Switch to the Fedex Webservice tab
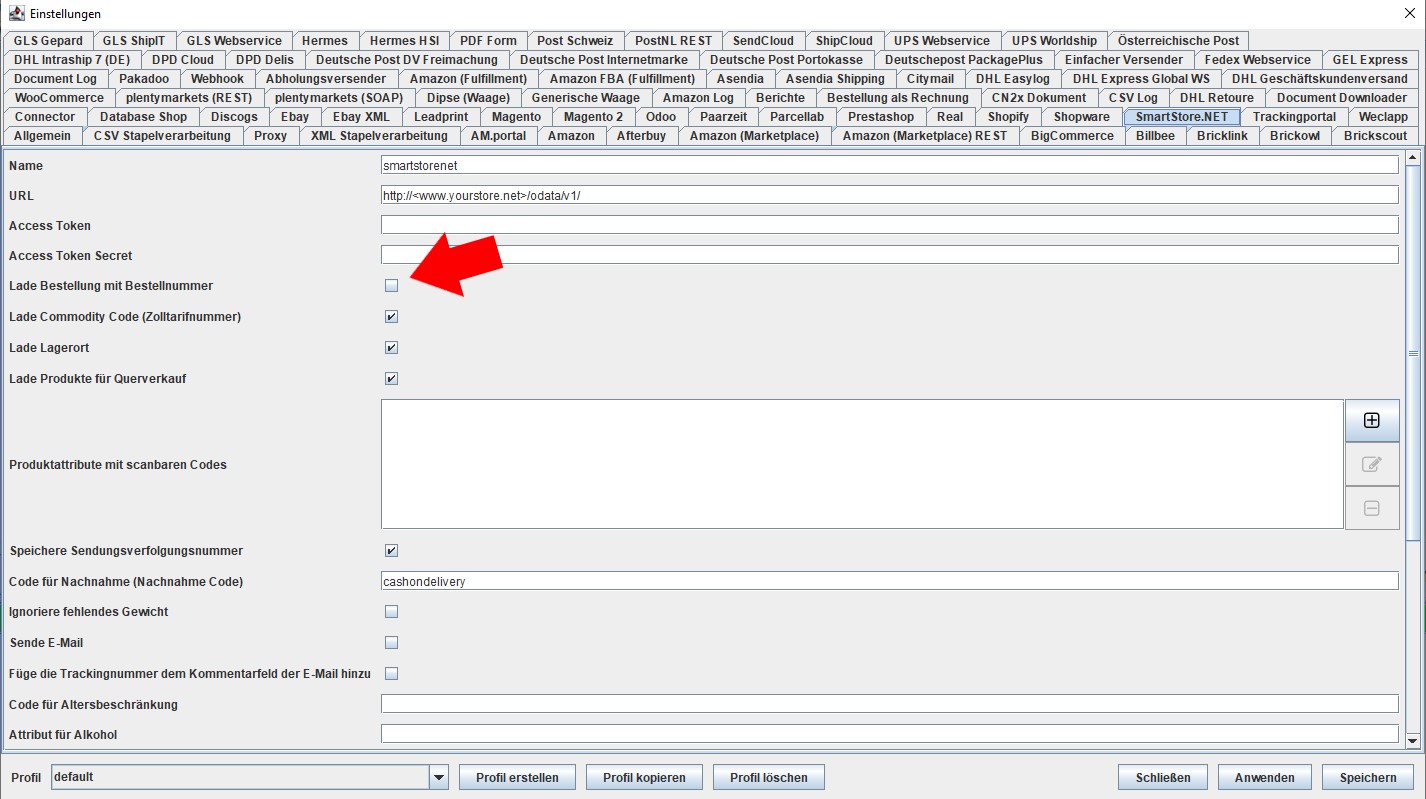This screenshot has width=1426, height=799. [1257, 60]
